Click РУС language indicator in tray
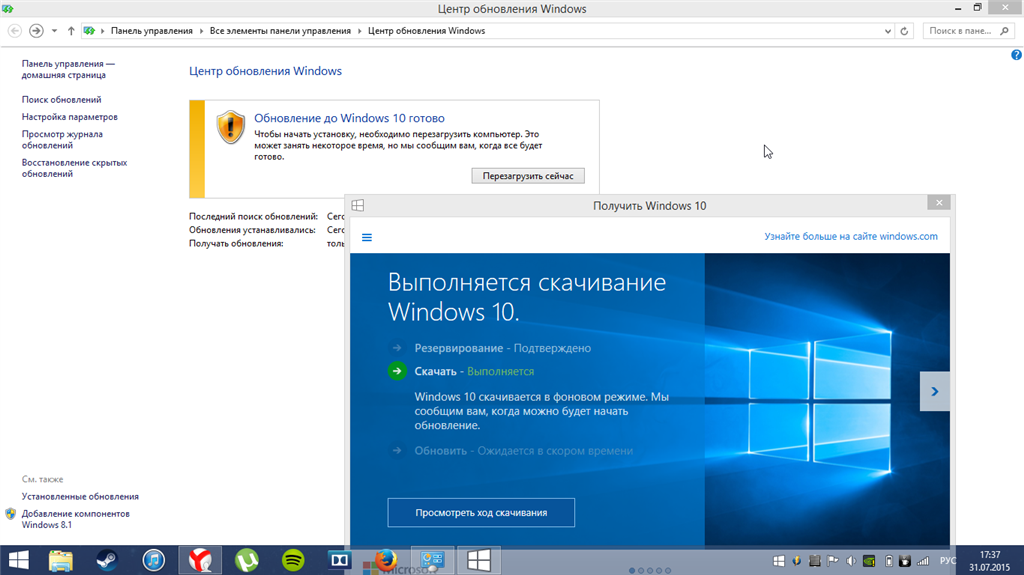 [948, 561]
